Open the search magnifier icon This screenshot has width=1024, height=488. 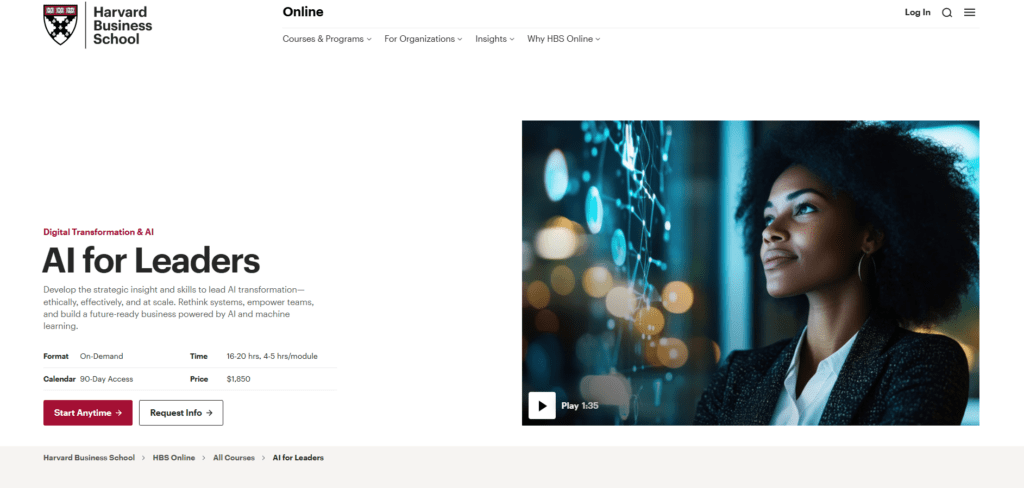pos(946,12)
